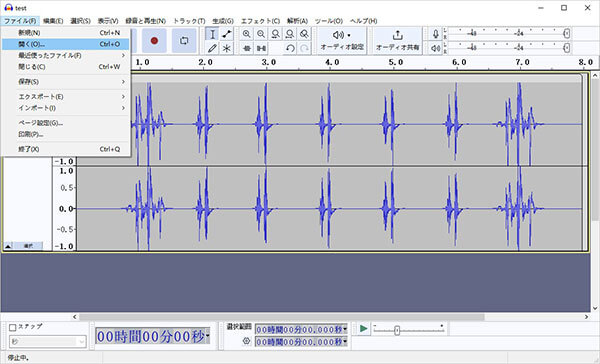The width and height of the screenshot is (600, 364).
Task: Open the Generate (生成) menu
Action: pyautogui.click(x=223, y=21)
